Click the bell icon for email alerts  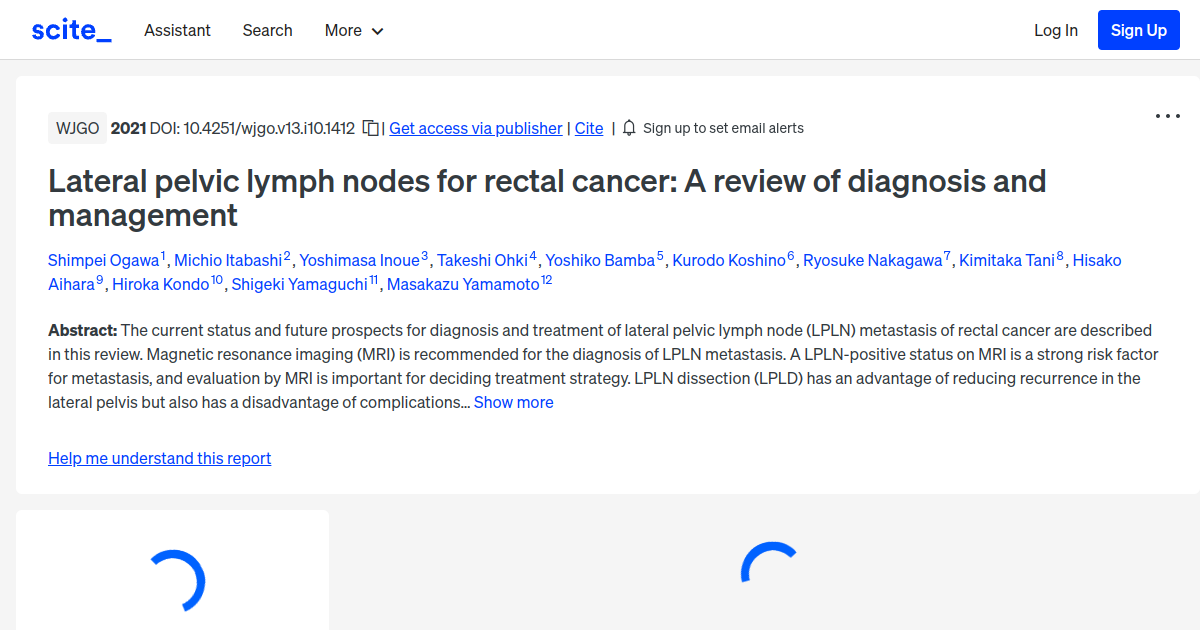point(628,128)
